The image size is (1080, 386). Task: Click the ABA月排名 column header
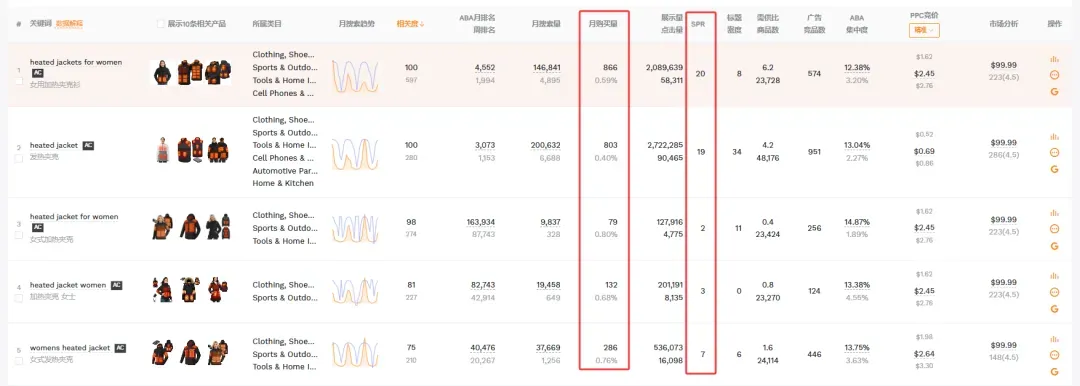click(477, 17)
